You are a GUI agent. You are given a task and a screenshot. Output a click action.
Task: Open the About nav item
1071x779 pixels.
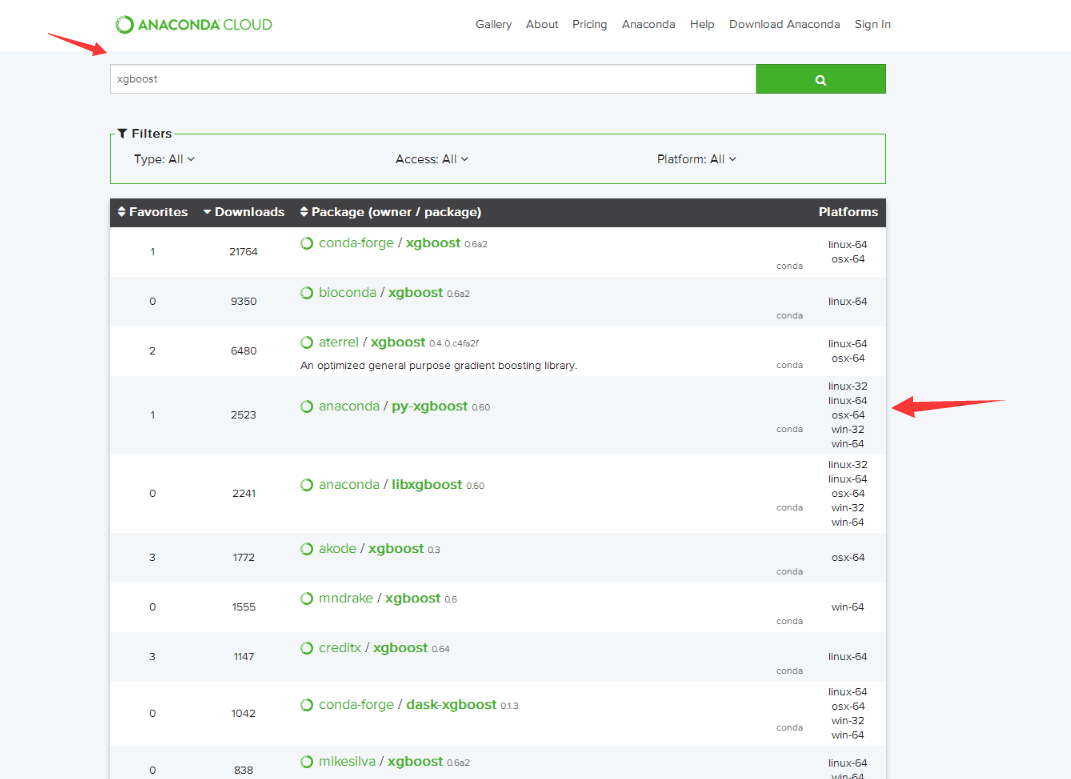[542, 25]
